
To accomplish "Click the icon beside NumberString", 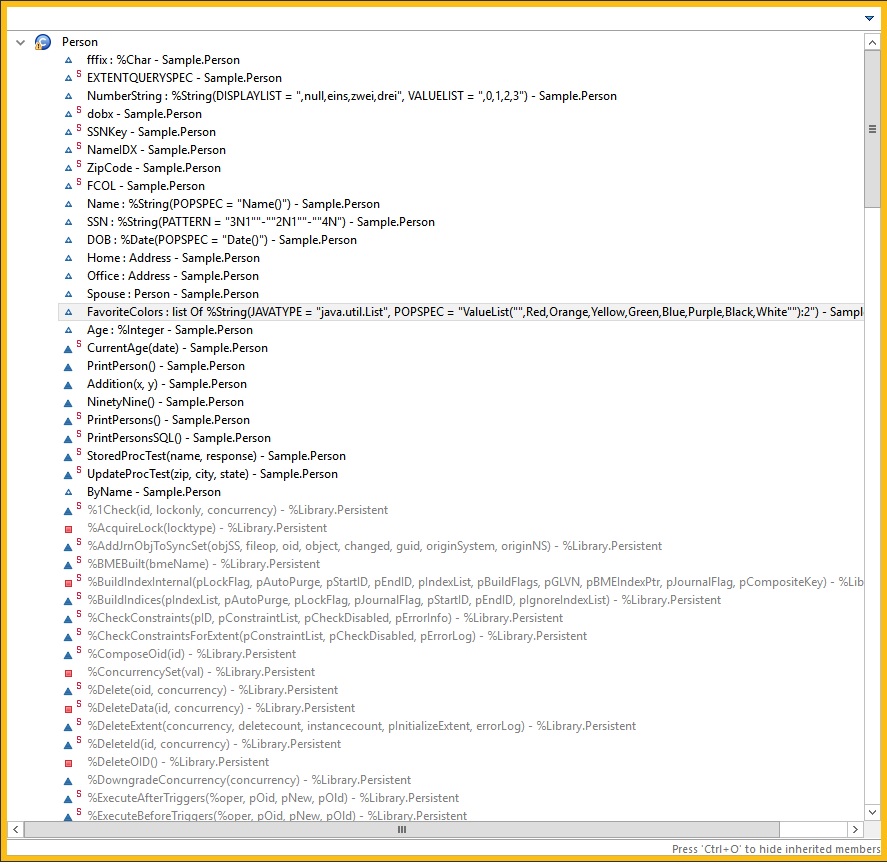I will click(68, 96).
